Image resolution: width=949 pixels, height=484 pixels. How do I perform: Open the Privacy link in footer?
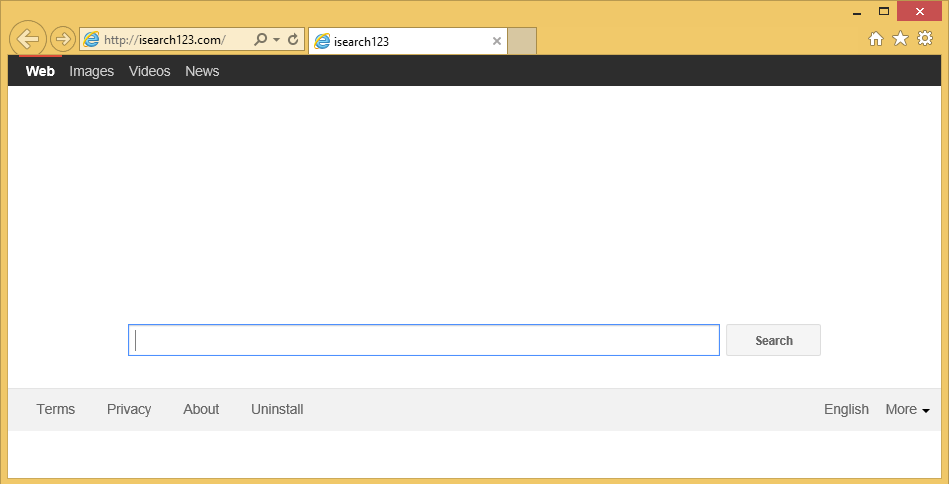coord(129,409)
